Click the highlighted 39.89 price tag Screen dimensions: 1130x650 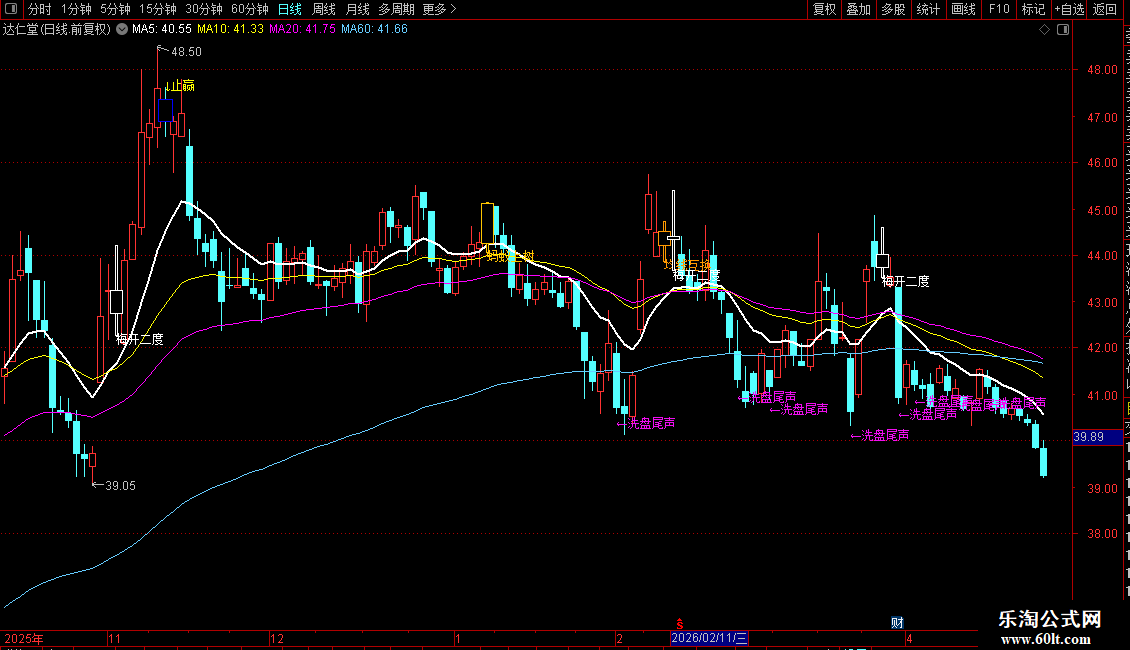1097,437
